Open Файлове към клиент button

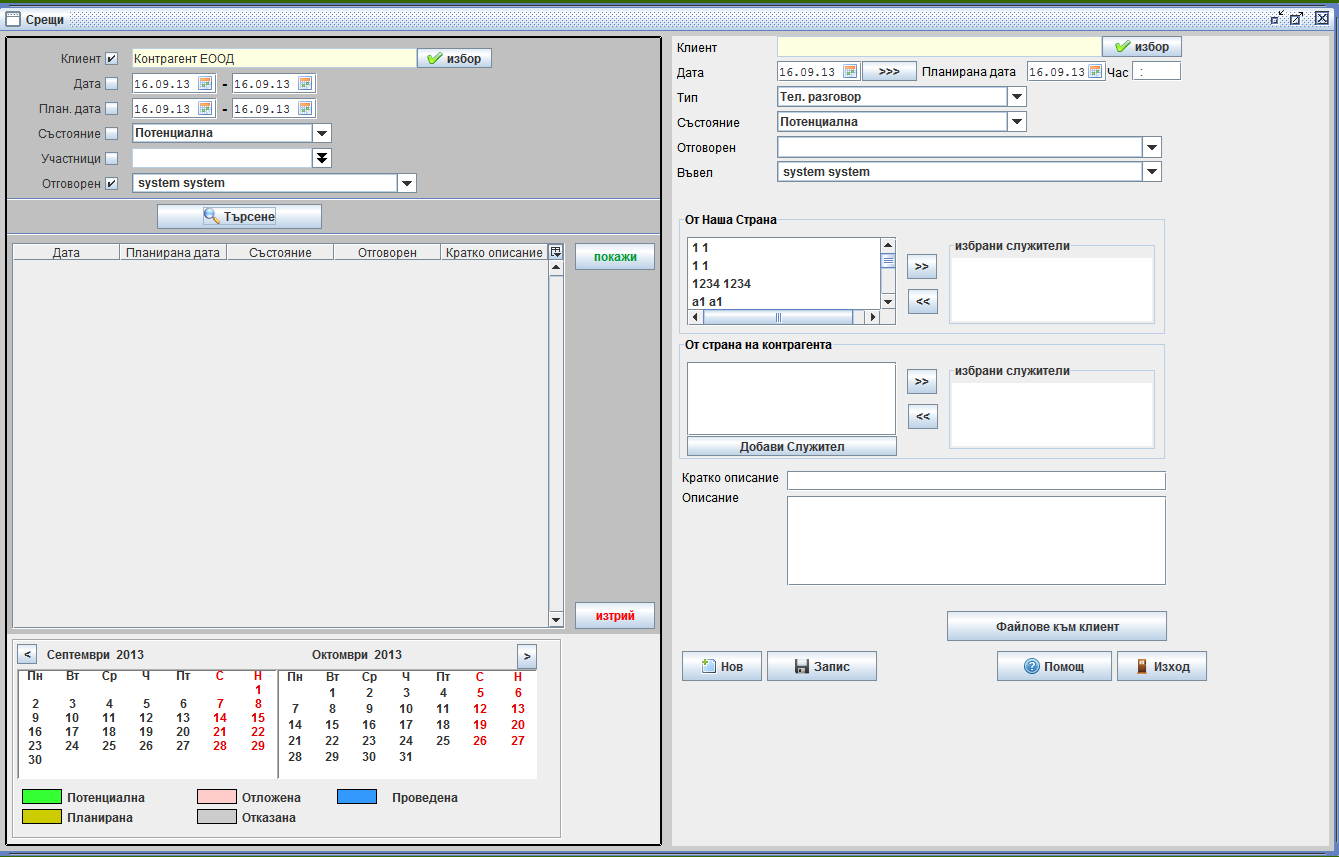tap(1057, 627)
